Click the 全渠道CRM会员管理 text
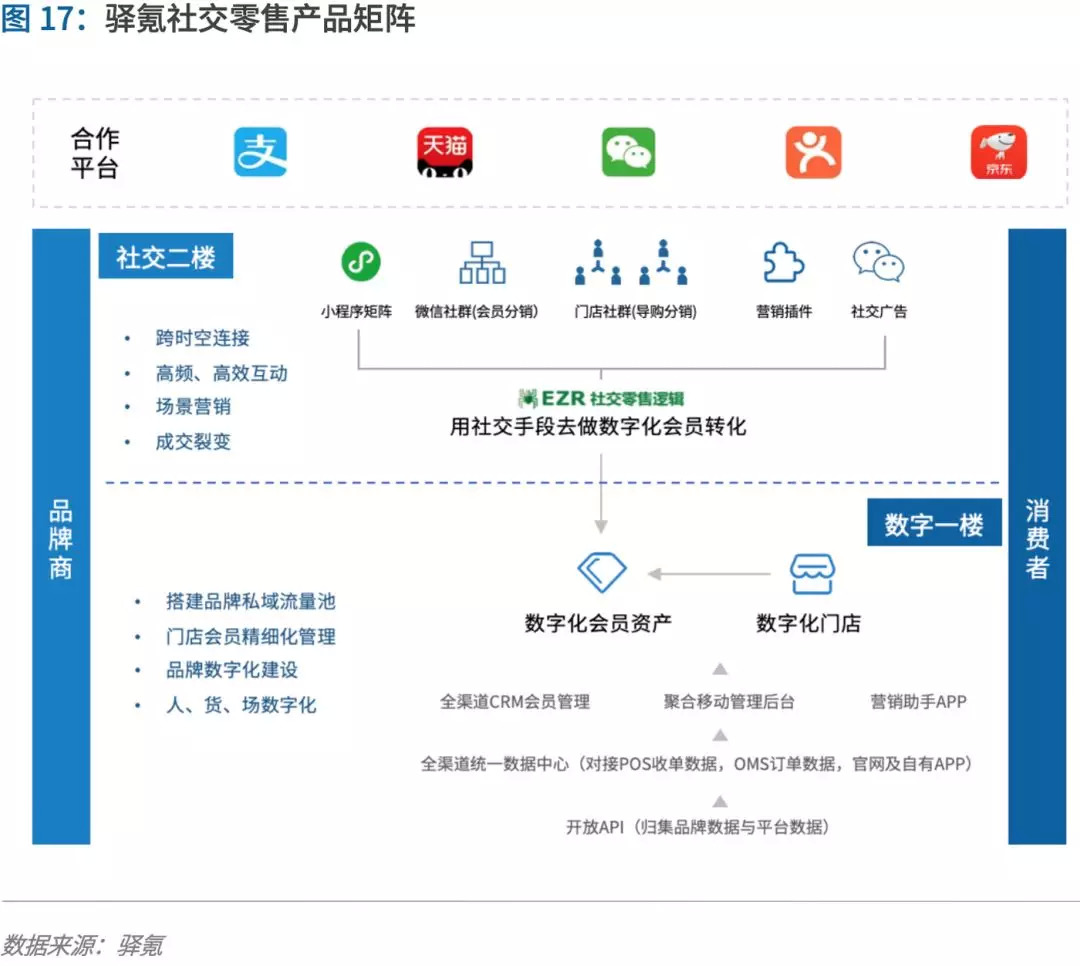This screenshot has width=1080, height=966. [515, 702]
